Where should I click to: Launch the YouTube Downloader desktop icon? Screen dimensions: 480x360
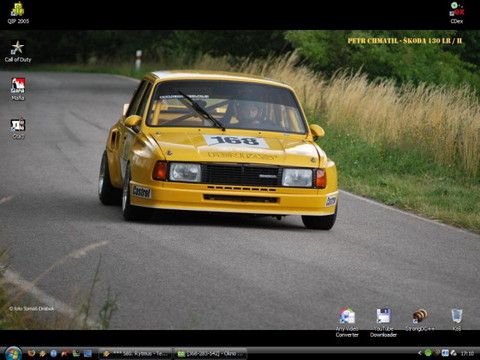click(x=383, y=323)
